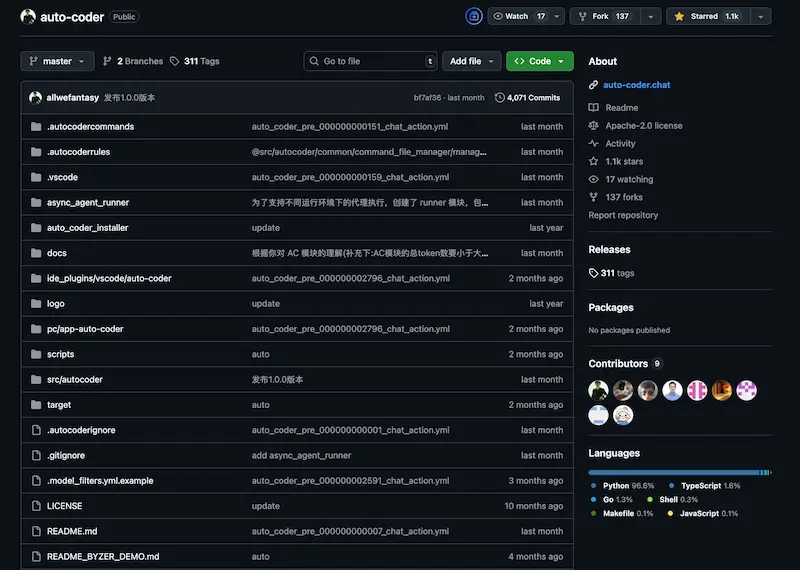The height and width of the screenshot is (570, 800).
Task: Click folder icon next to scripts
Action: pyautogui.click(x=36, y=354)
